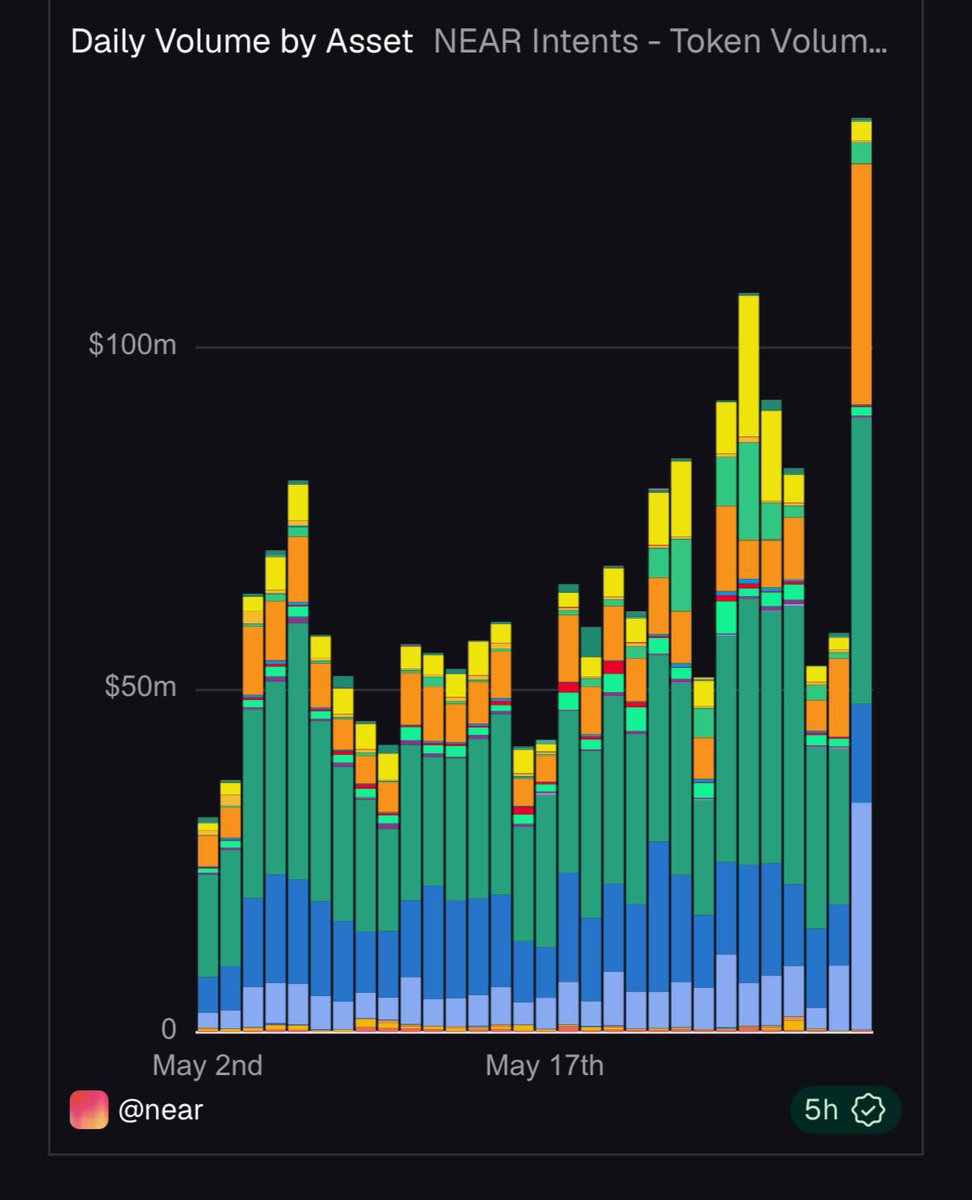Click the tall yellow segment above $100m
Viewport: 972px width, 1200px height.
tap(748, 366)
